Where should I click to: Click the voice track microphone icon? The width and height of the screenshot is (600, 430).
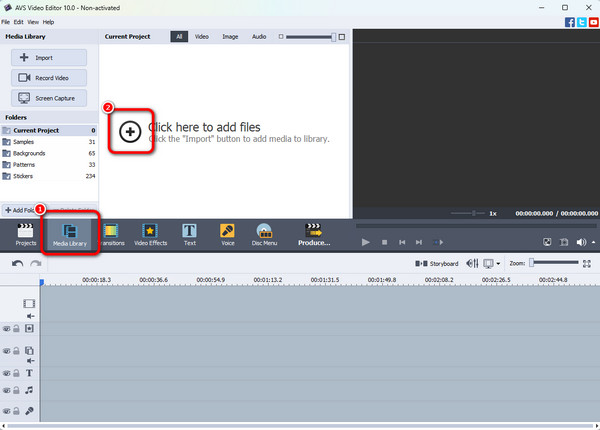pyautogui.click(x=29, y=411)
